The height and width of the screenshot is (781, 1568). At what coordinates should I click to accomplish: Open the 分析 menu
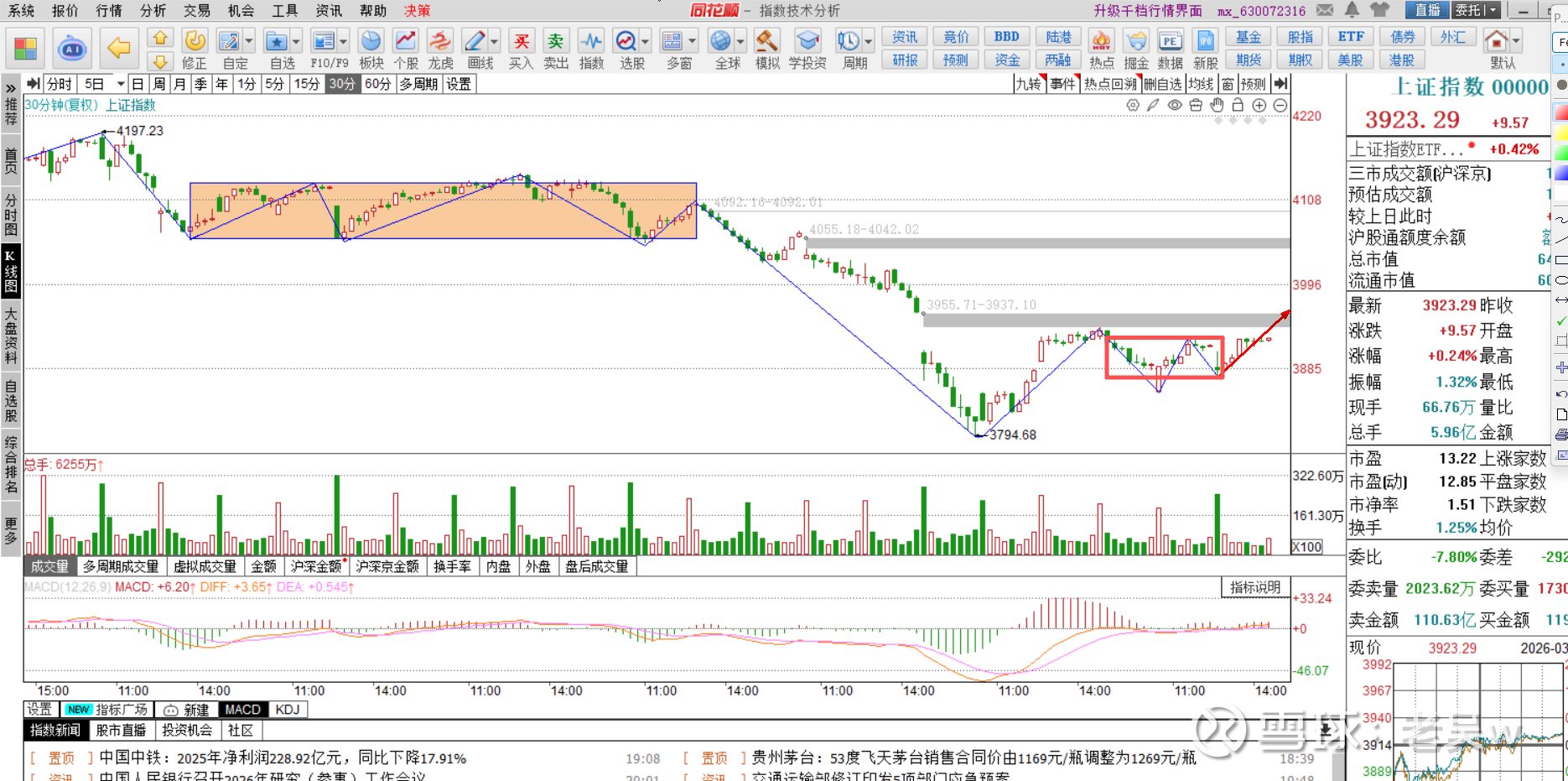(153, 10)
